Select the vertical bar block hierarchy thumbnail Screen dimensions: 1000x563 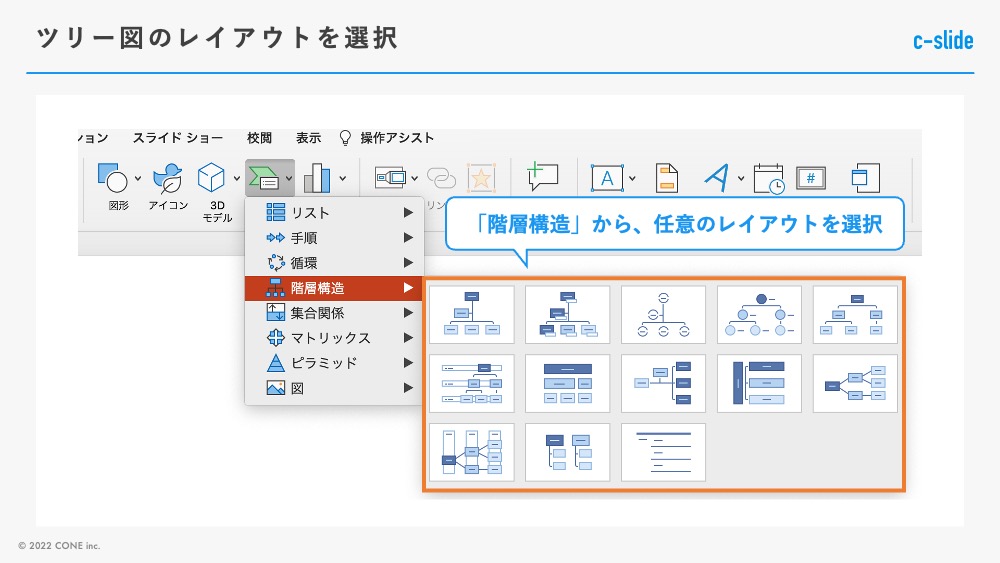760,383
